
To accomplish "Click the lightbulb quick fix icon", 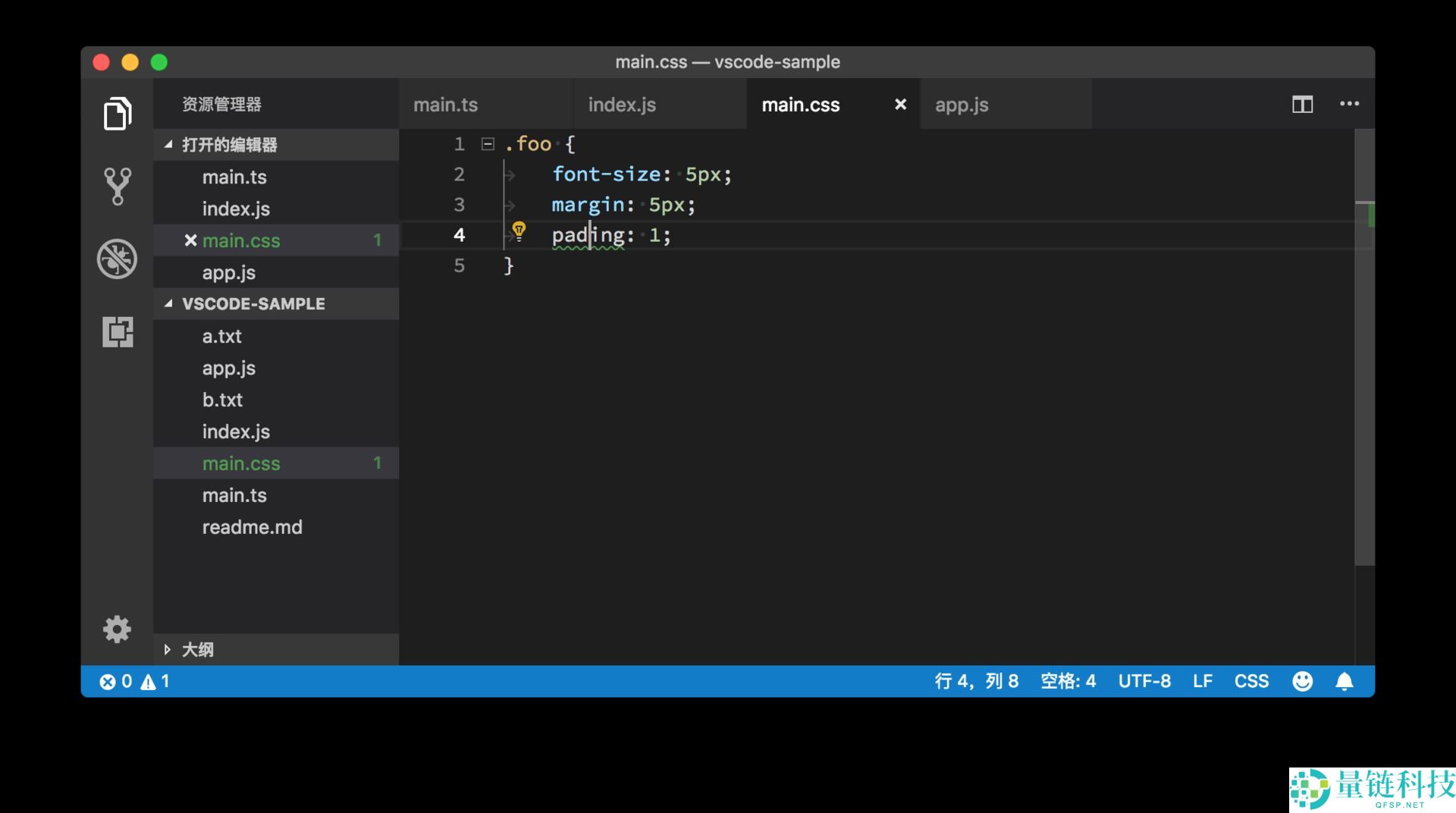I will [x=519, y=231].
